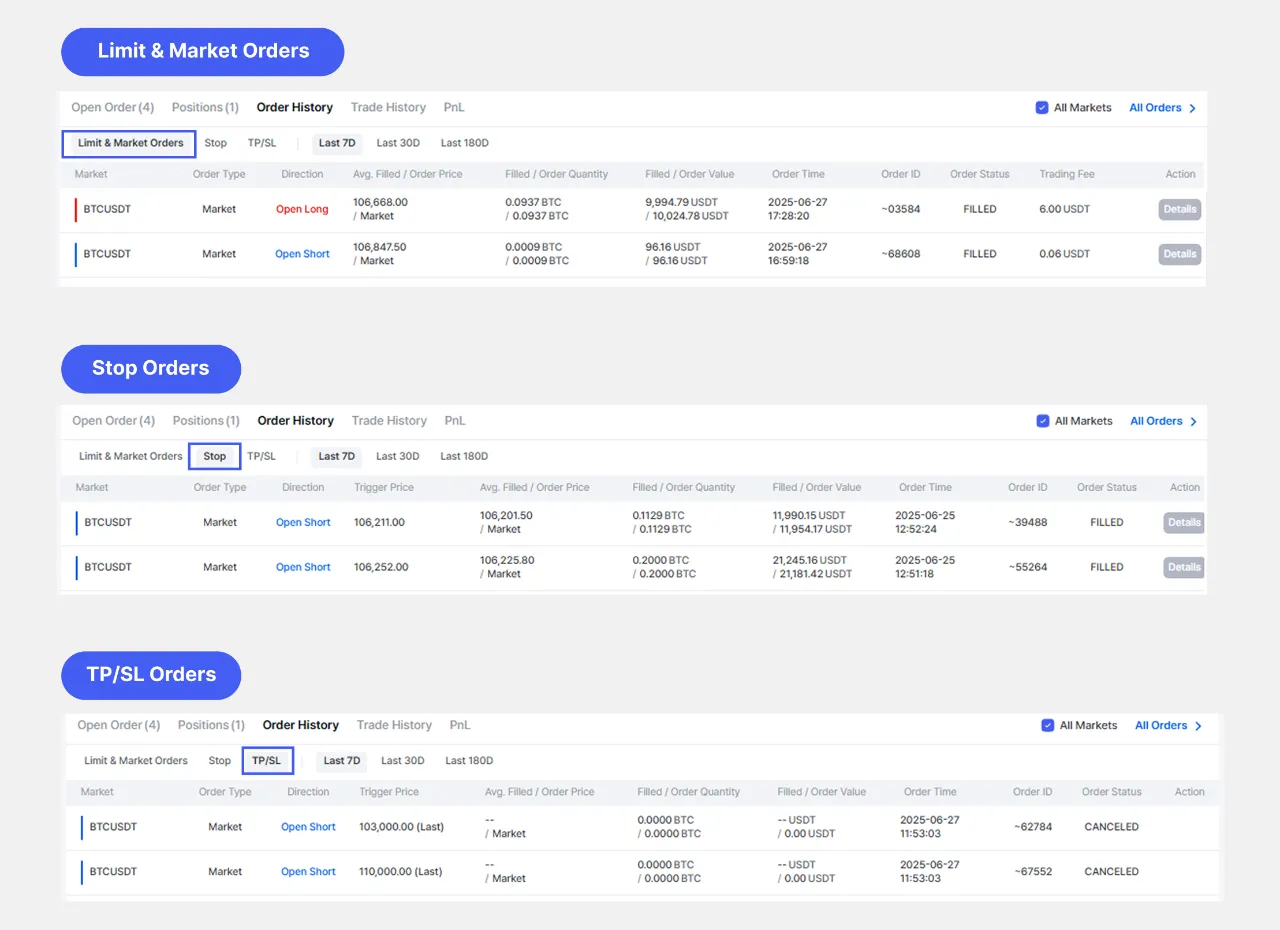Go to Positions (1) tab in top panel

coord(205,108)
